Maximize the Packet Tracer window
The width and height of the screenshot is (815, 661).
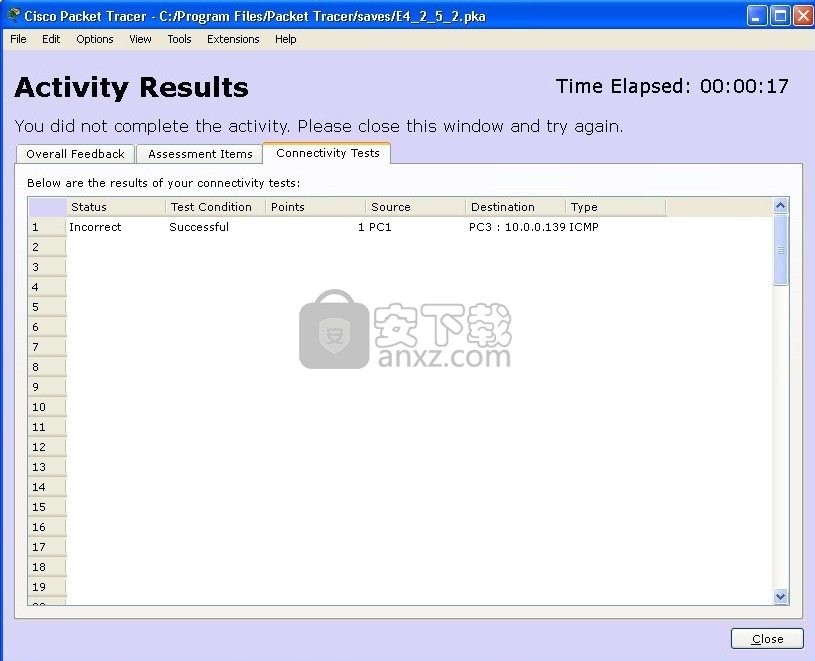pos(780,16)
